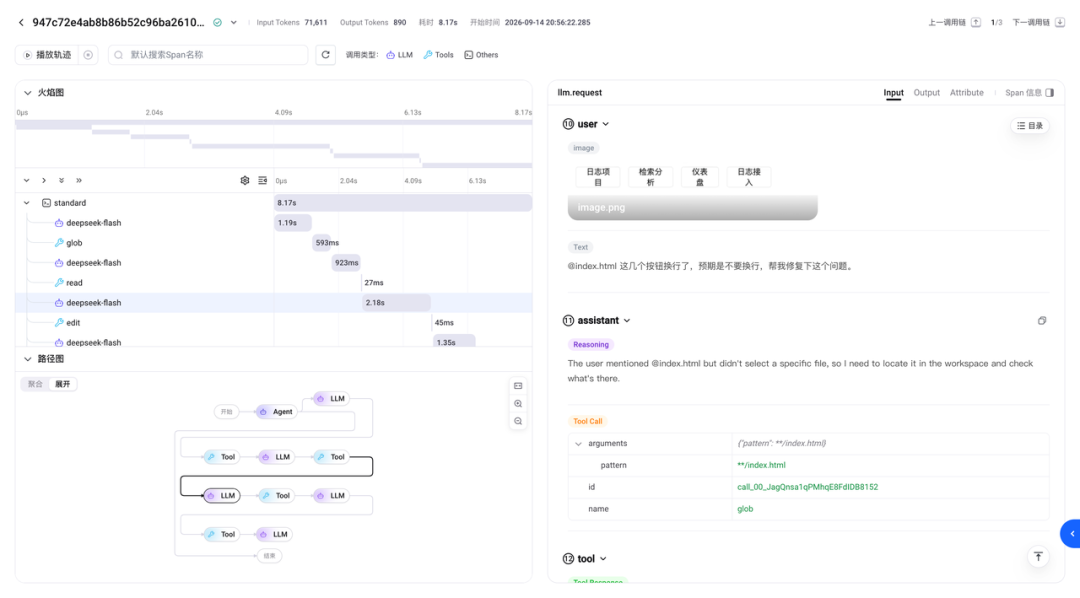Viewport: 1080px width, 598px height.
Task: Click the back arrow beside trace ID
Action: pos(21,23)
